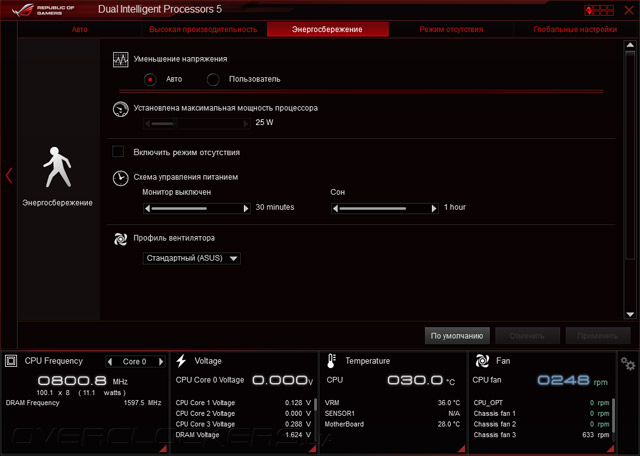Click the CPU Core 1 Voltage row
The height and width of the screenshot is (456, 640).
click(243, 403)
